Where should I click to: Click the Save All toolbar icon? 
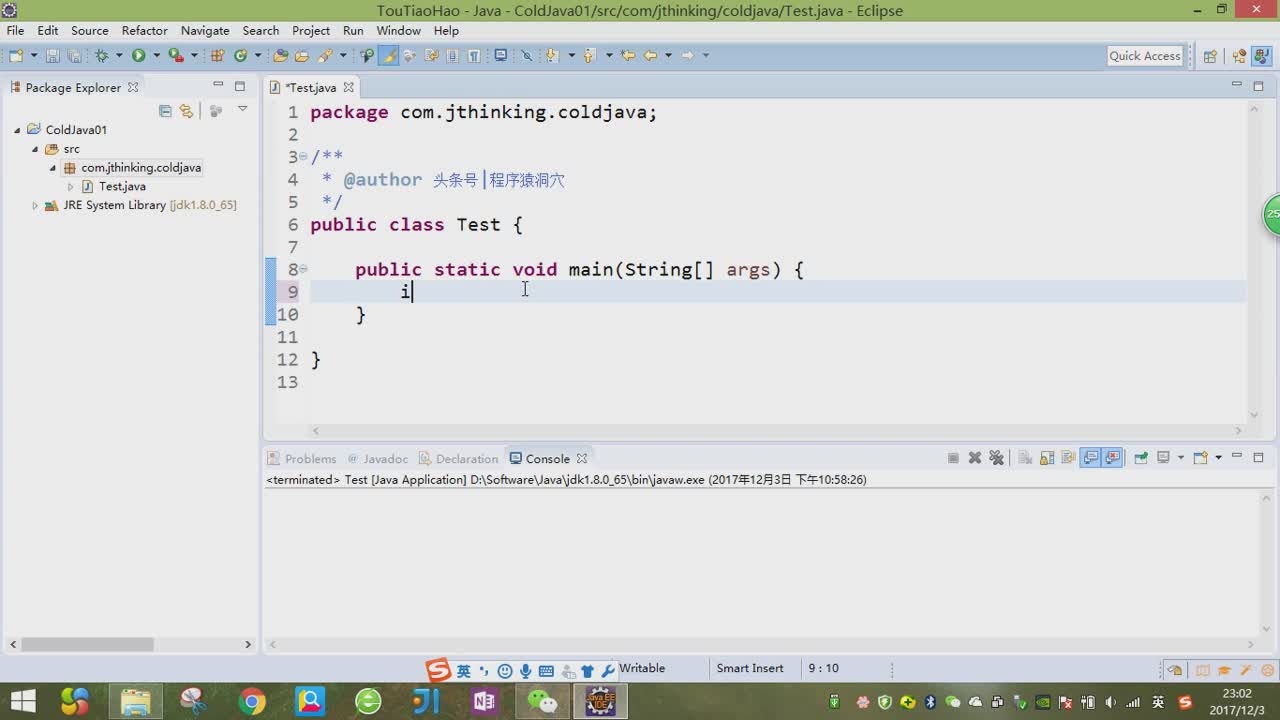pyautogui.click(x=74, y=56)
